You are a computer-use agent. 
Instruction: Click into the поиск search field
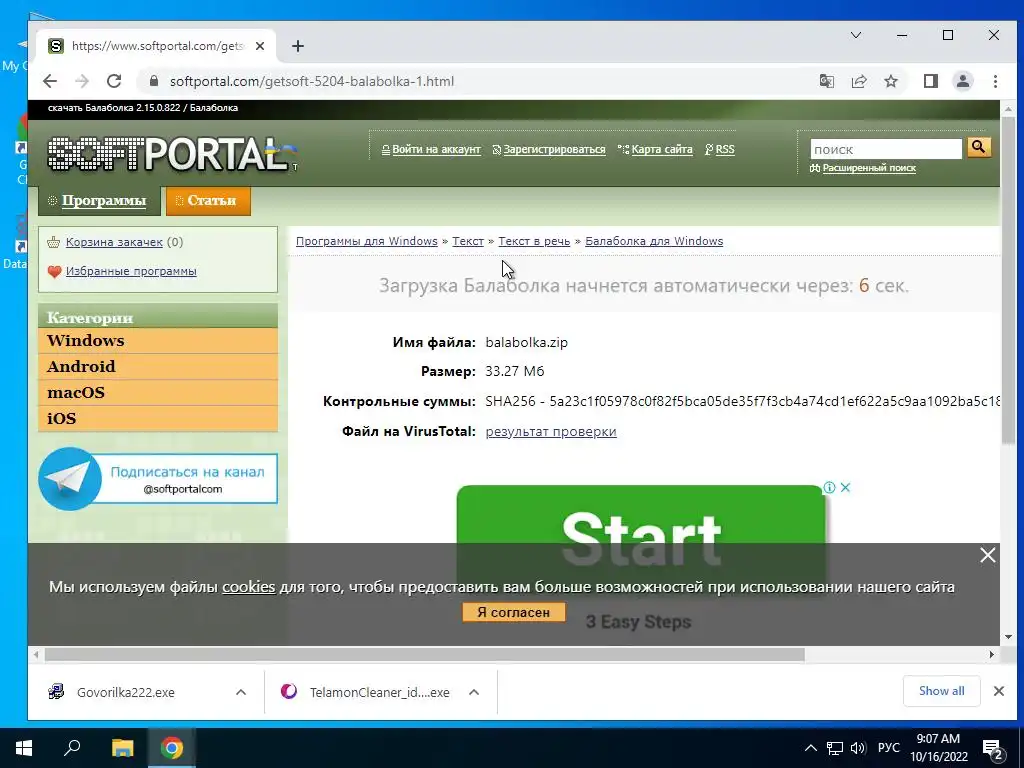[x=886, y=149]
